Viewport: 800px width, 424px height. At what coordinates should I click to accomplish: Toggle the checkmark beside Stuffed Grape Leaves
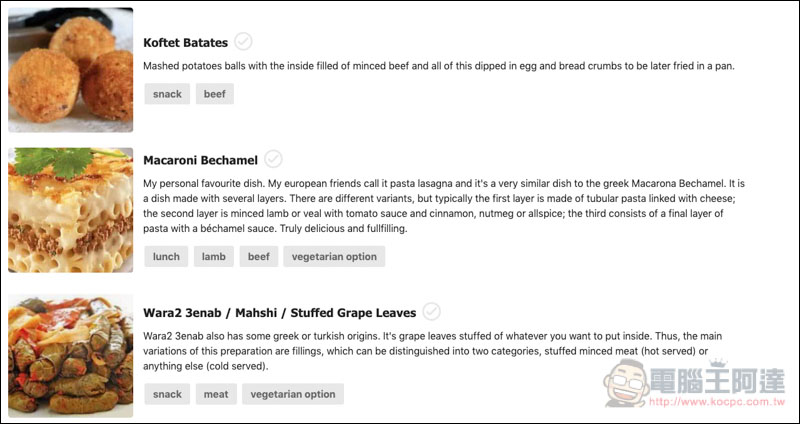point(432,311)
